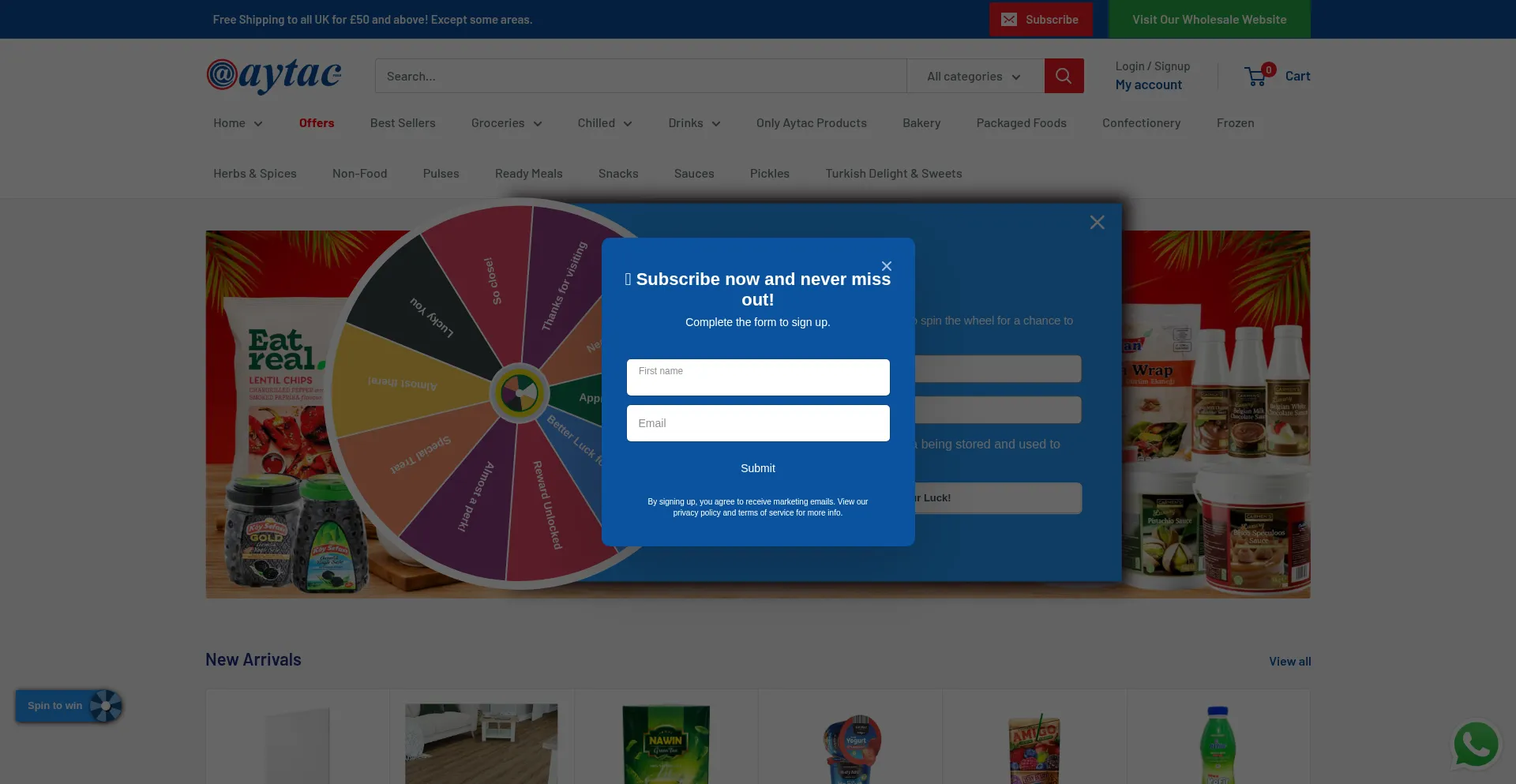This screenshot has width=1516, height=784.
Task: Open the Amigo juice product thumbnail
Action: point(1034,748)
